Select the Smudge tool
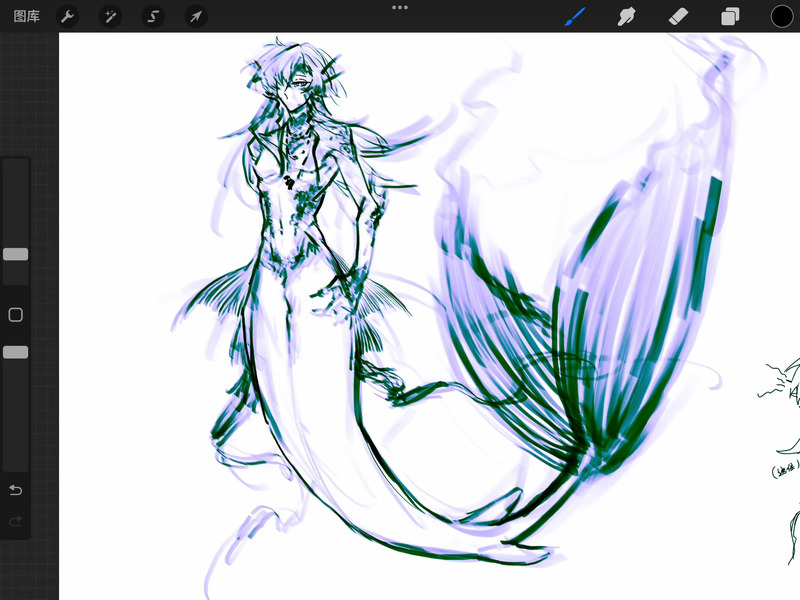Viewport: 800px width, 600px height. 627,16
